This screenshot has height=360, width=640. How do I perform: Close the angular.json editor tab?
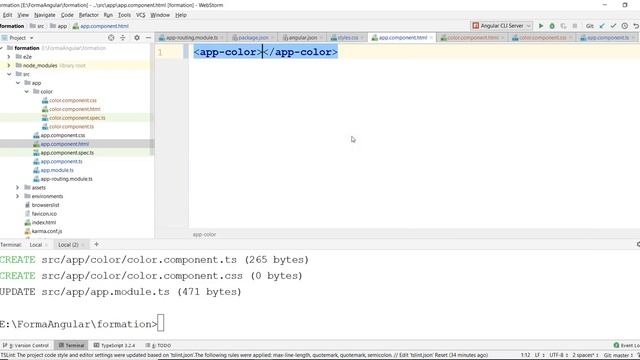pos(321,38)
